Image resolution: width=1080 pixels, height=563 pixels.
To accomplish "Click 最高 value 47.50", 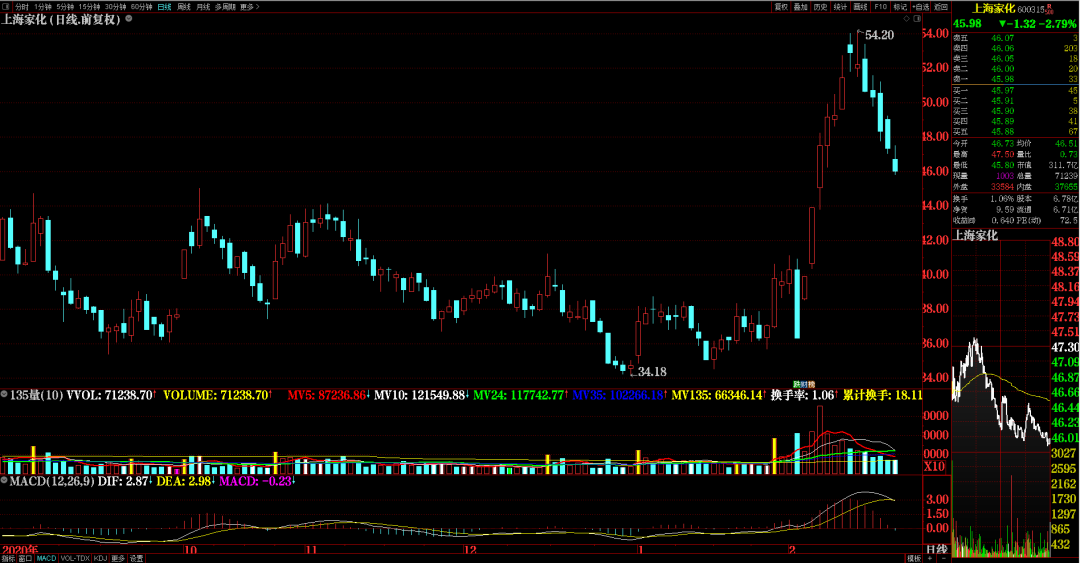I will (1002, 154).
